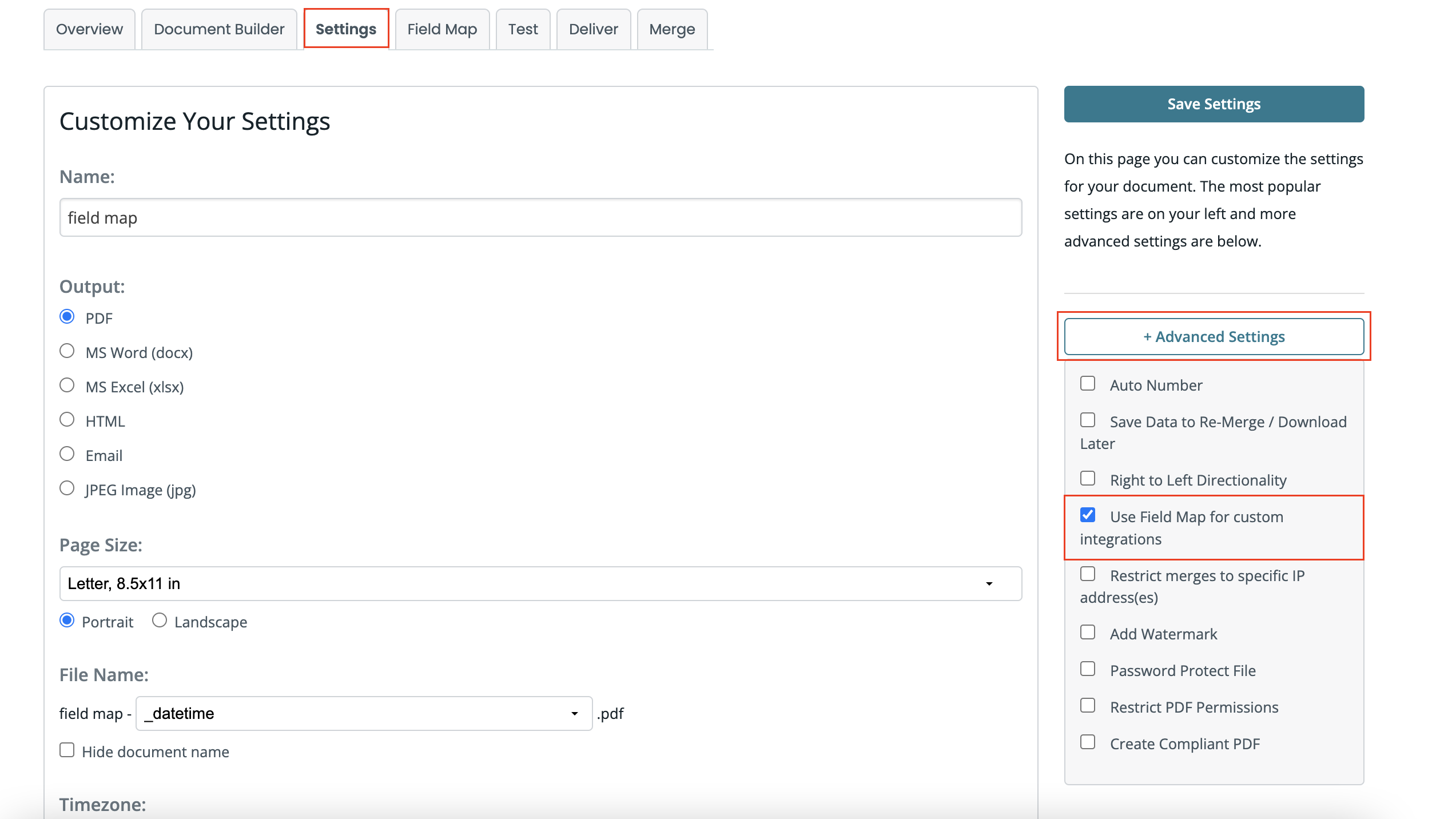Select MS Word (docx) as output format
The width and height of the screenshot is (1456, 819).
[67, 351]
